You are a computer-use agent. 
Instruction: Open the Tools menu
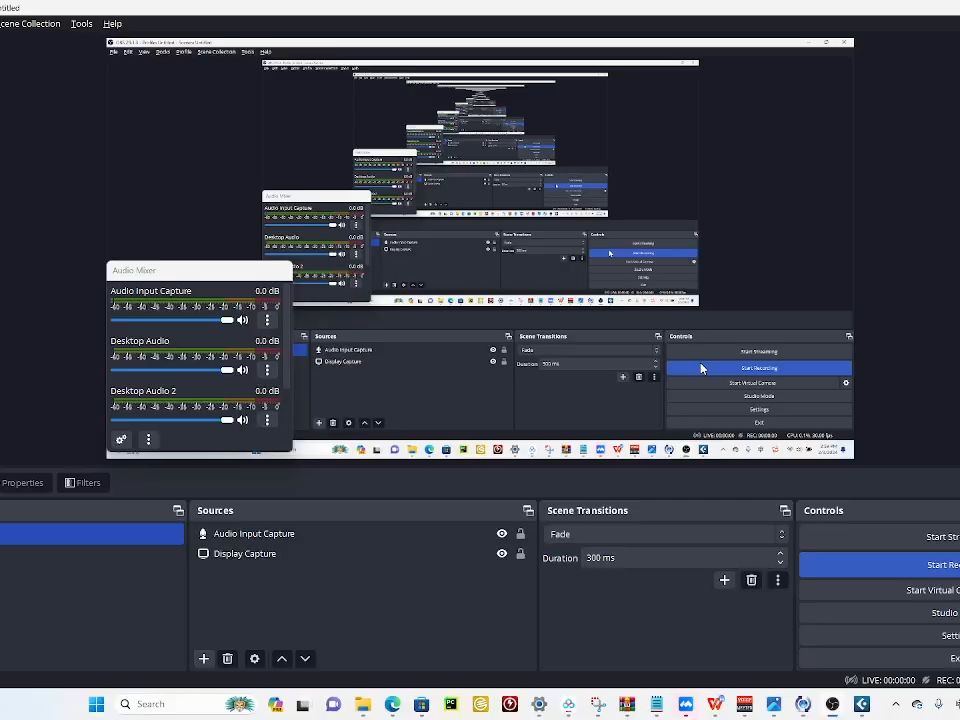81,24
